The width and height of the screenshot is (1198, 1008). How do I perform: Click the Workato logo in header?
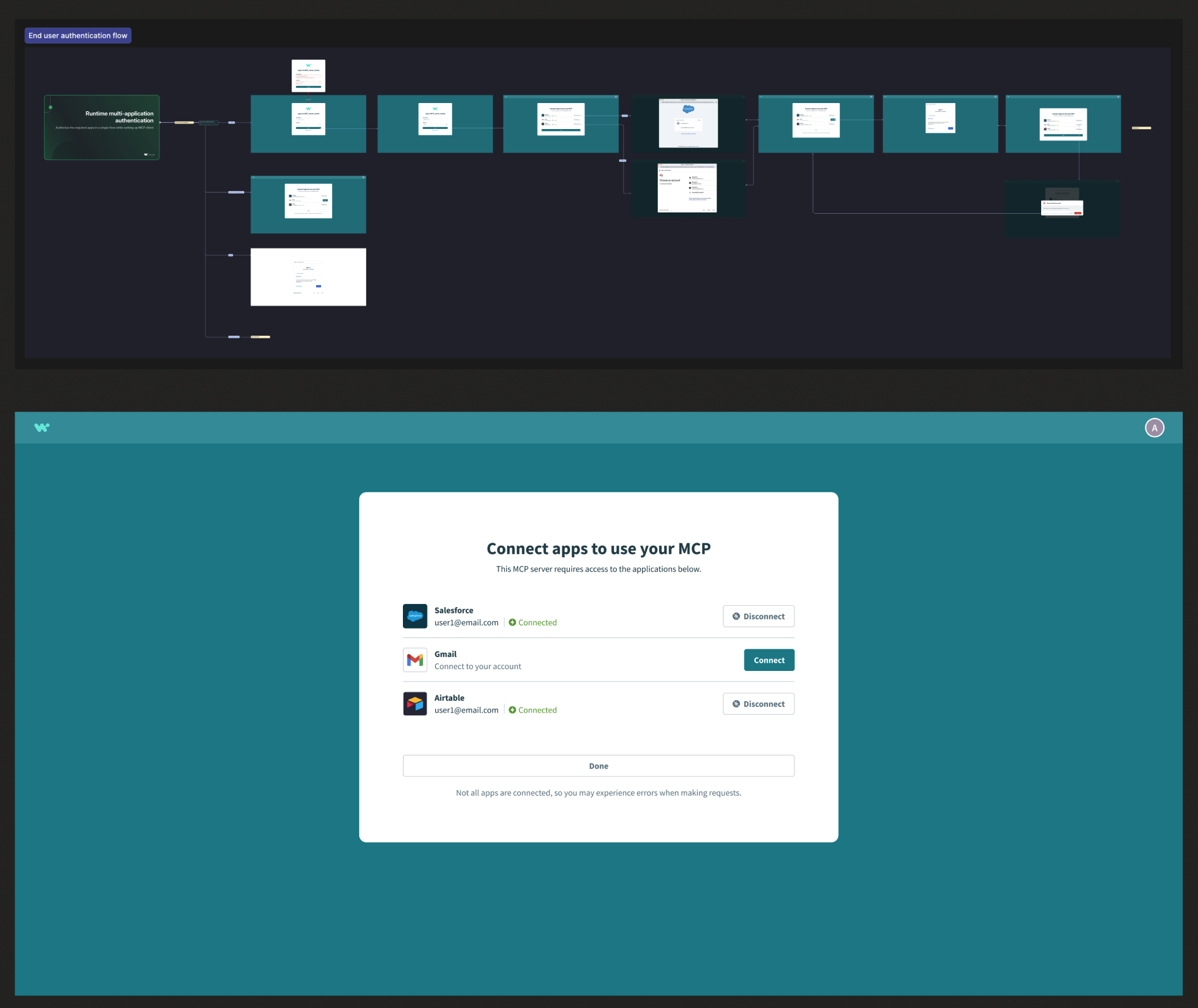click(42, 427)
